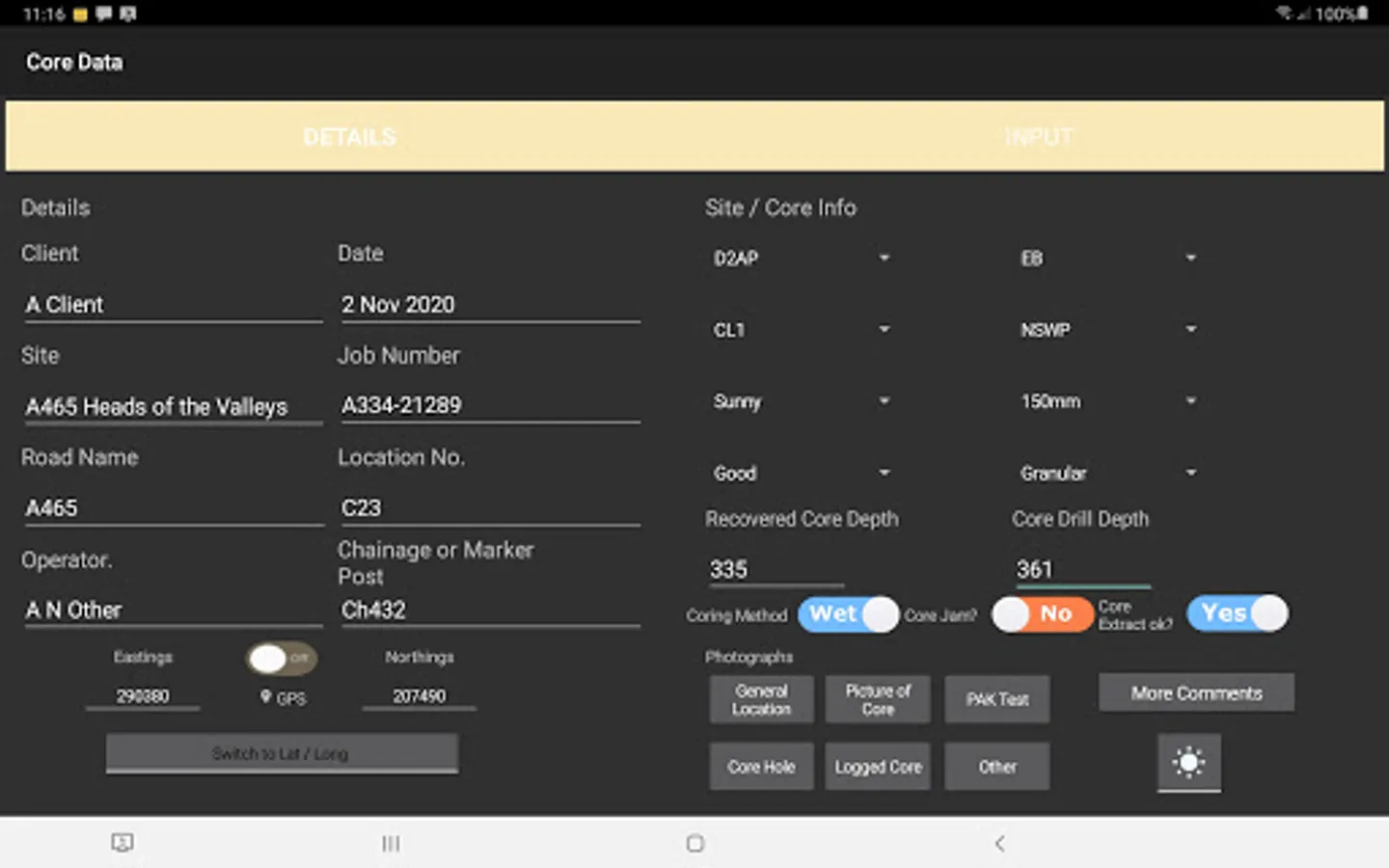Edit Core Drill Depth value 361
Screen dimensions: 1389x868
(1082, 569)
